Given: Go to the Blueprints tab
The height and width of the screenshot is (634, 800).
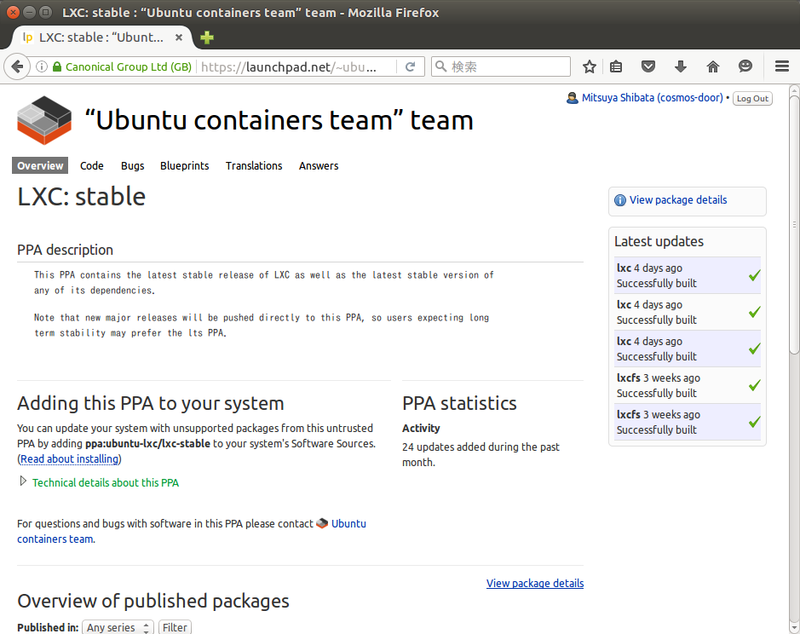Looking at the screenshot, I should 185,166.
